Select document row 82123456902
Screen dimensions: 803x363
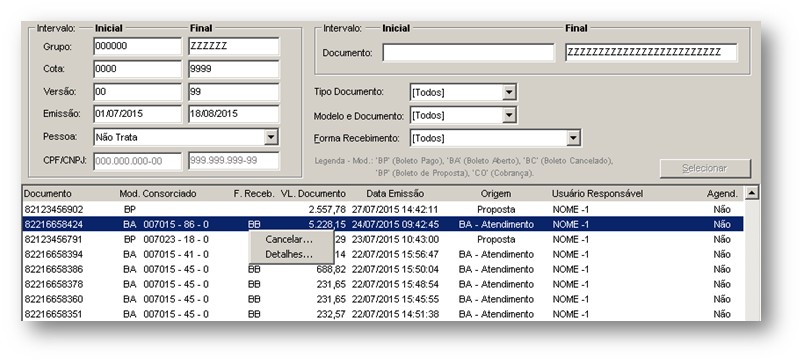[x=383, y=209]
